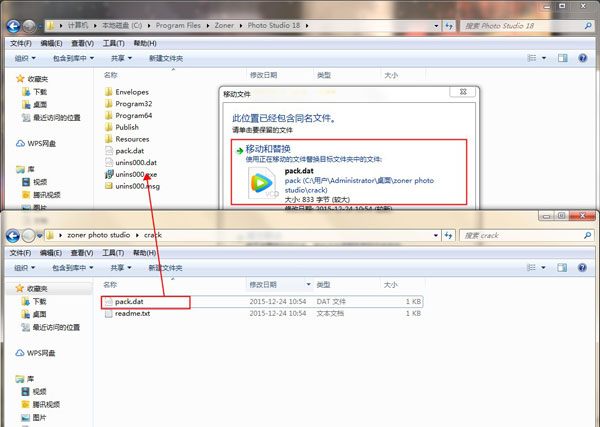
Task: Open help in crack folder window
Action: (582, 267)
